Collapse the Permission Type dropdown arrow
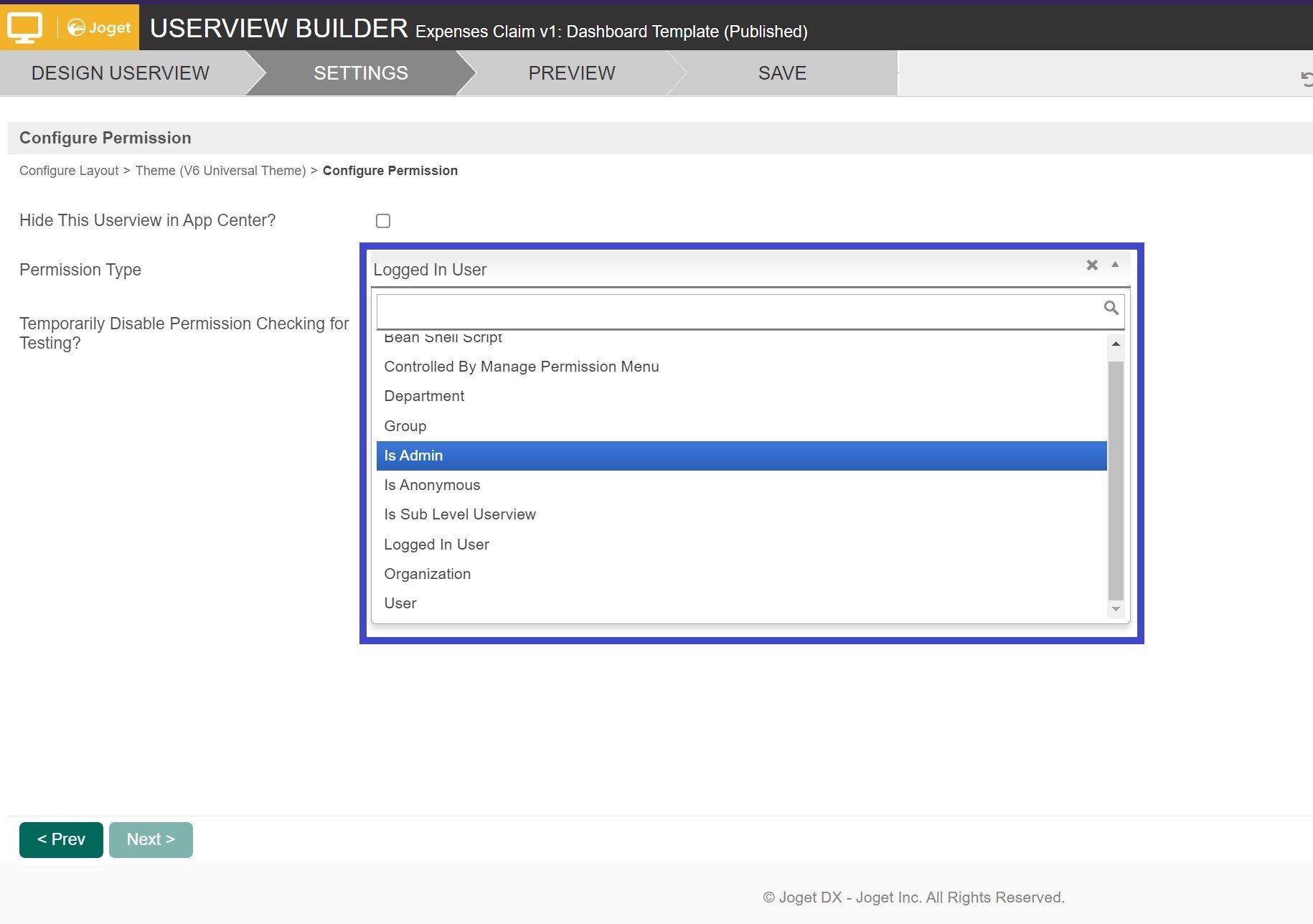1313x924 pixels. (x=1115, y=265)
